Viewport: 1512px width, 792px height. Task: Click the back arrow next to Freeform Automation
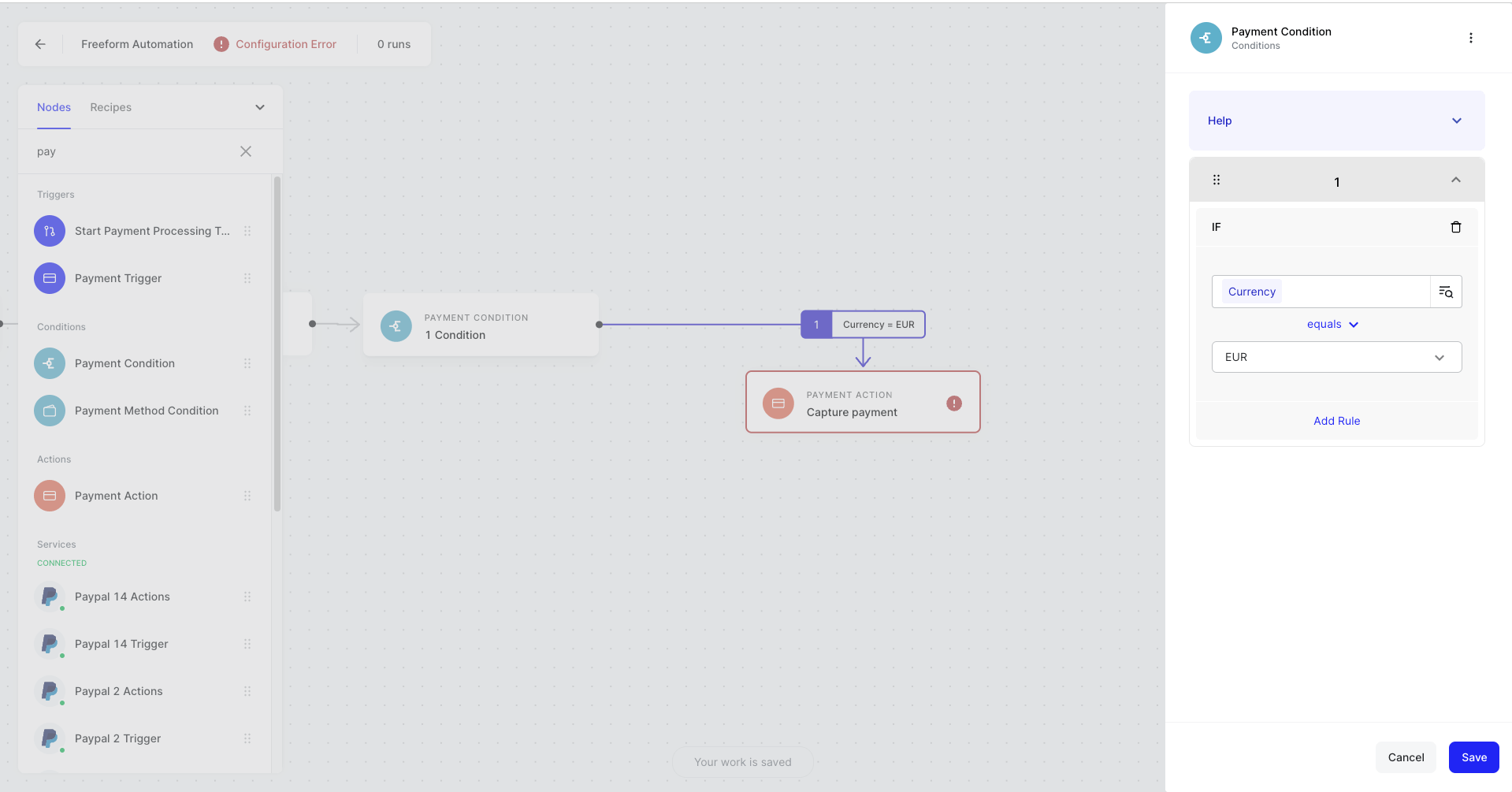(x=40, y=44)
